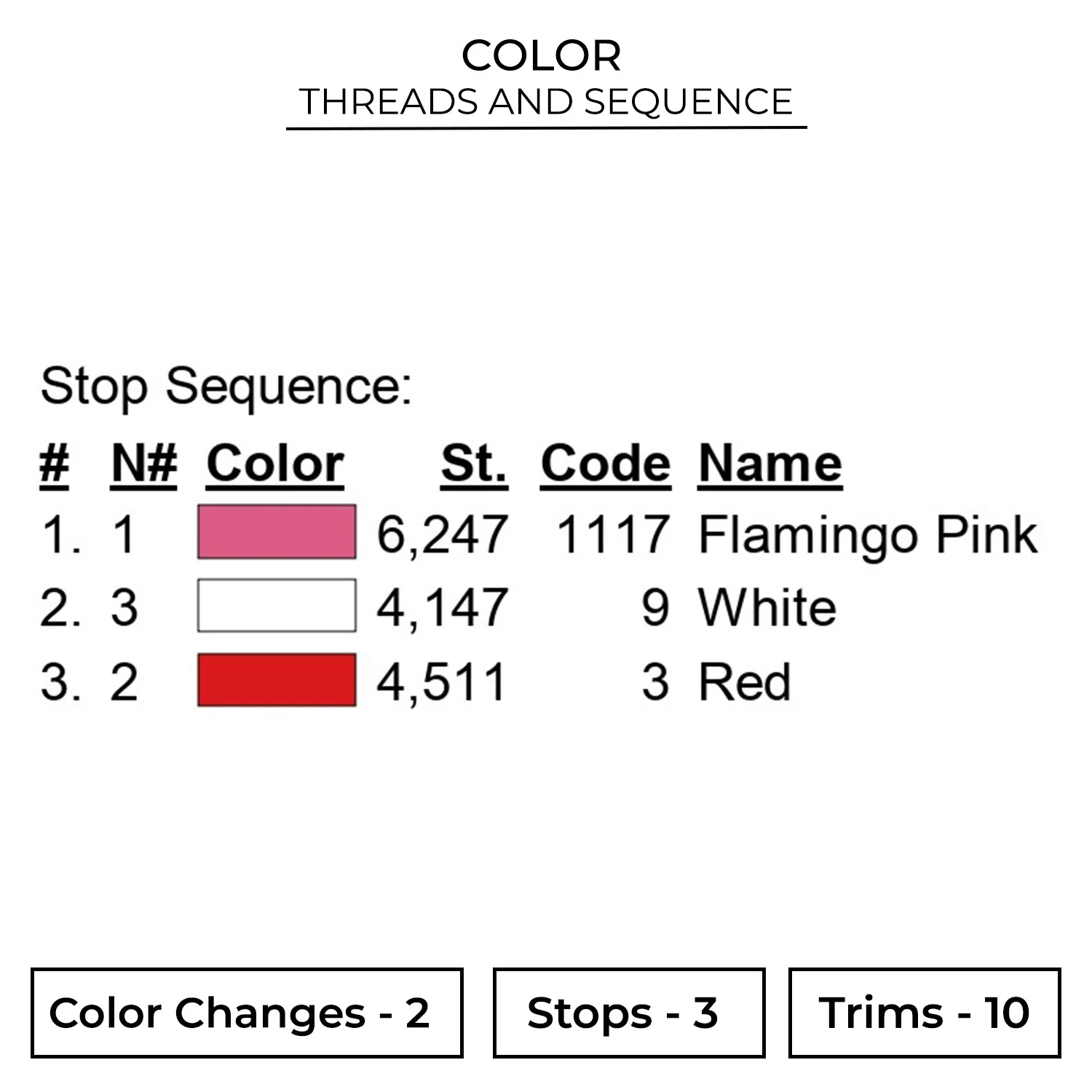Click stitch count 4,511
The width and height of the screenshot is (1092, 1092).
(442, 682)
